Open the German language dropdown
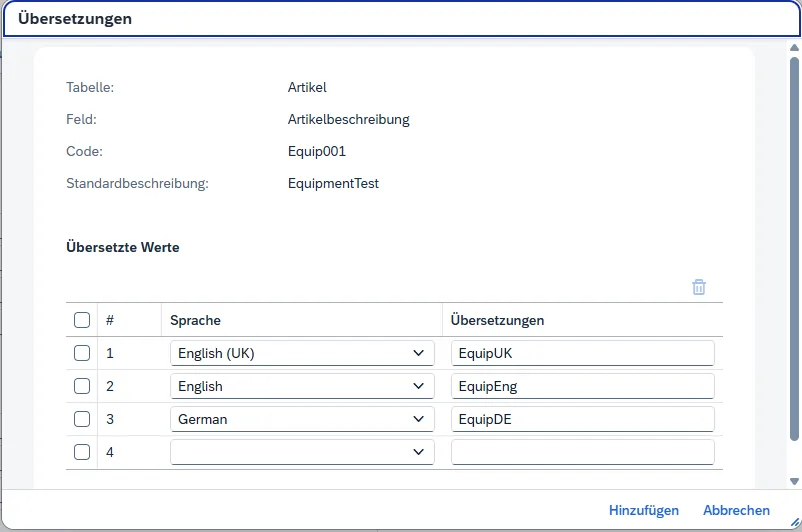This screenshot has width=802, height=532. click(302, 419)
